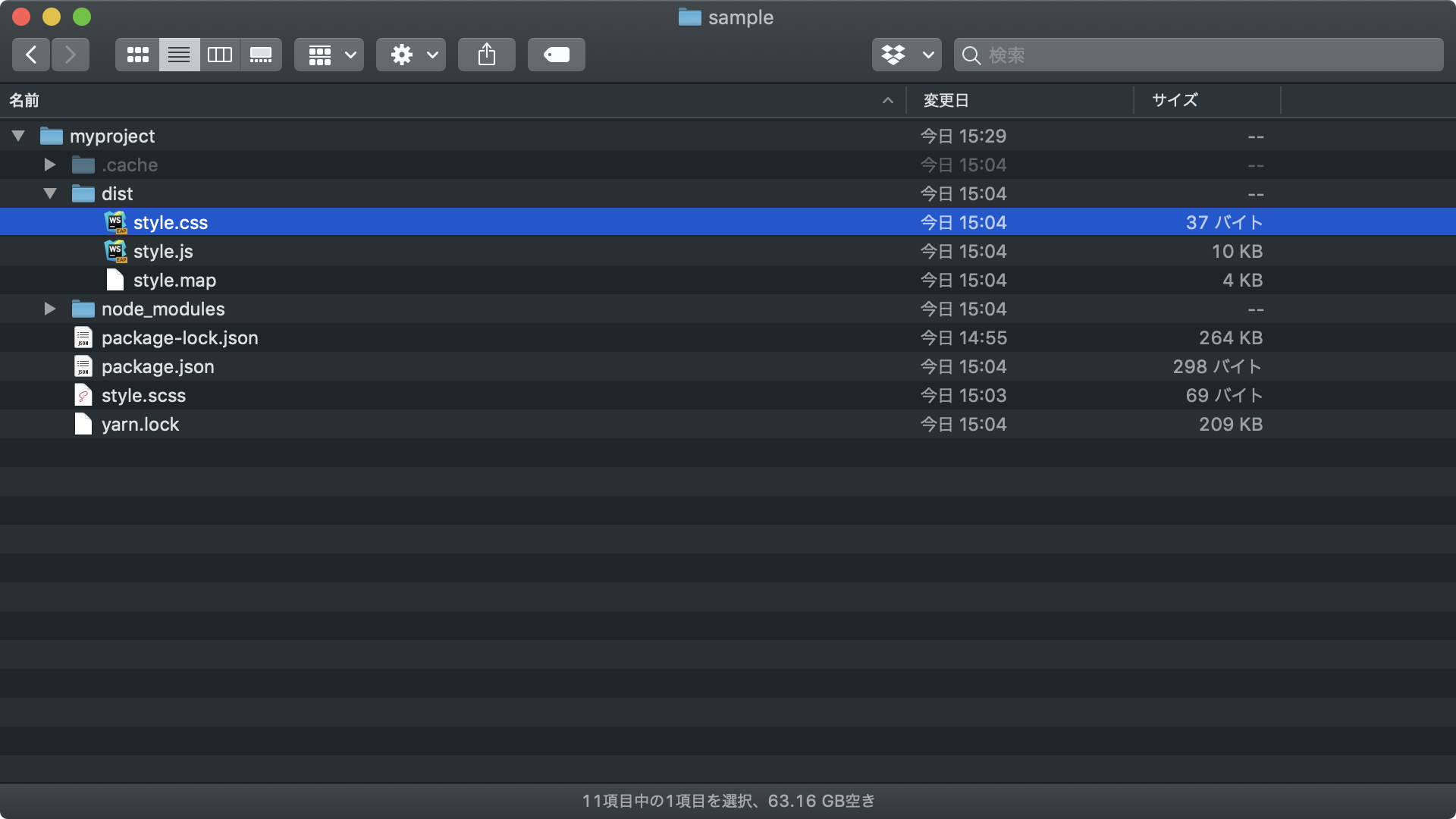The height and width of the screenshot is (819, 1456).
Task: Collapse the dist folder
Action: [x=50, y=193]
